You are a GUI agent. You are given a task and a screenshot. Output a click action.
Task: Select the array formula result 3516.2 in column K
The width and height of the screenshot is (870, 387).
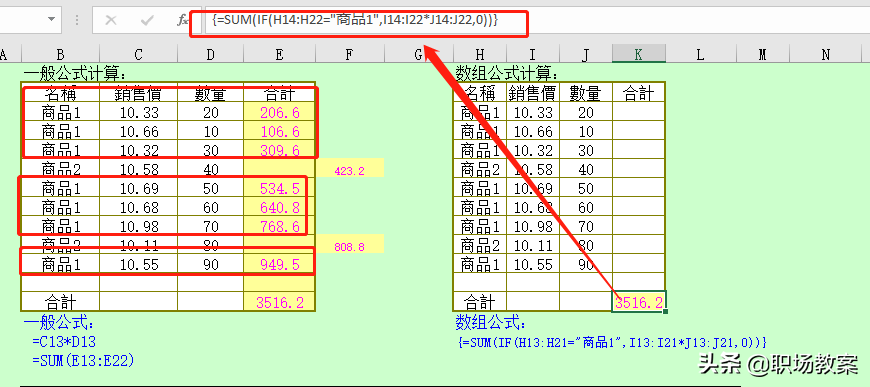pos(639,301)
